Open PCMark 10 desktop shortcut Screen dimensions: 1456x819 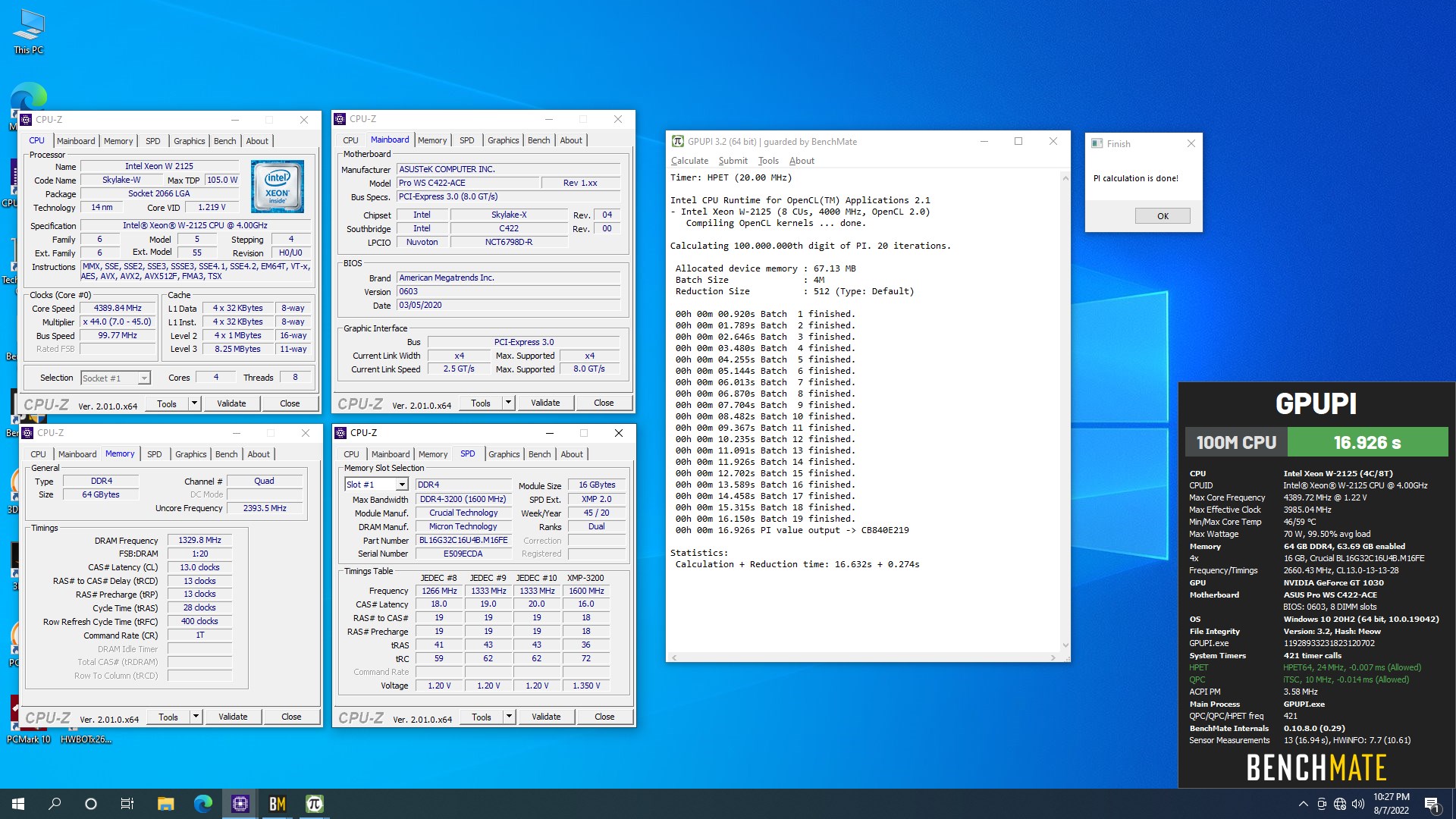29,739
